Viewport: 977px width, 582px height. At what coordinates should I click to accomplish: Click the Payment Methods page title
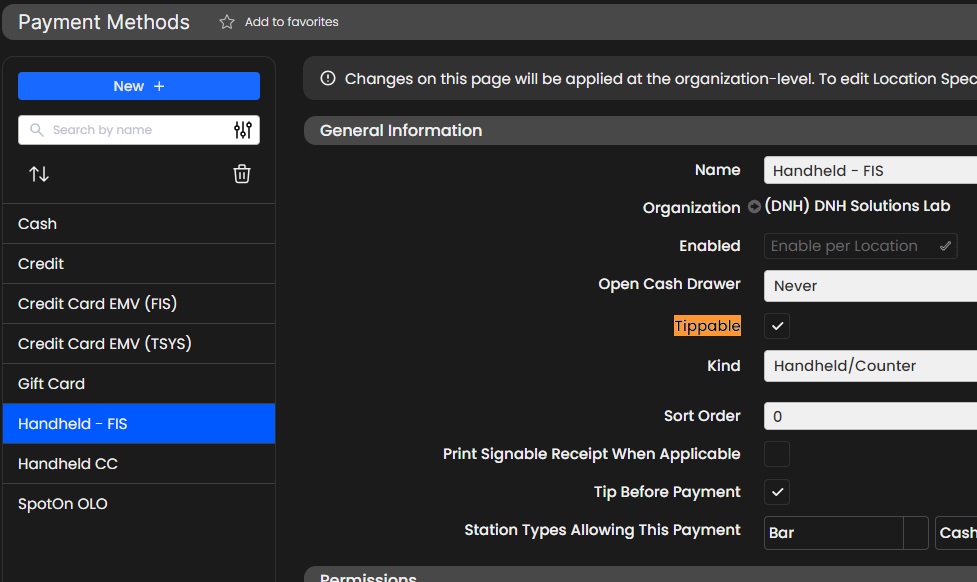[x=104, y=22]
